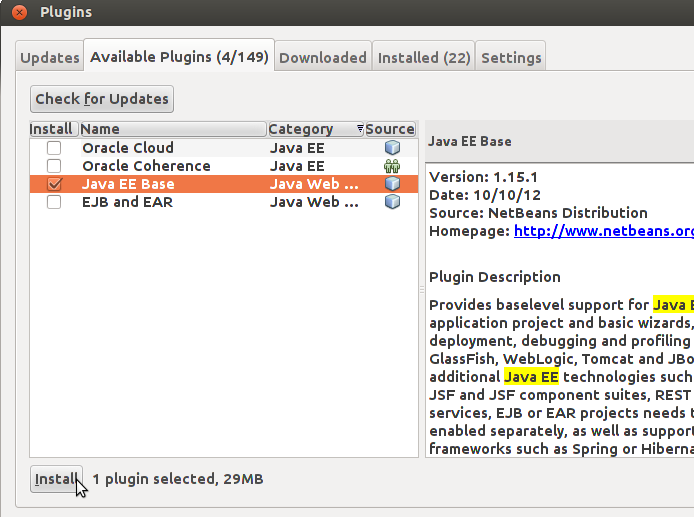Click Oracle Cloud source cube icon

pyautogui.click(x=392, y=147)
